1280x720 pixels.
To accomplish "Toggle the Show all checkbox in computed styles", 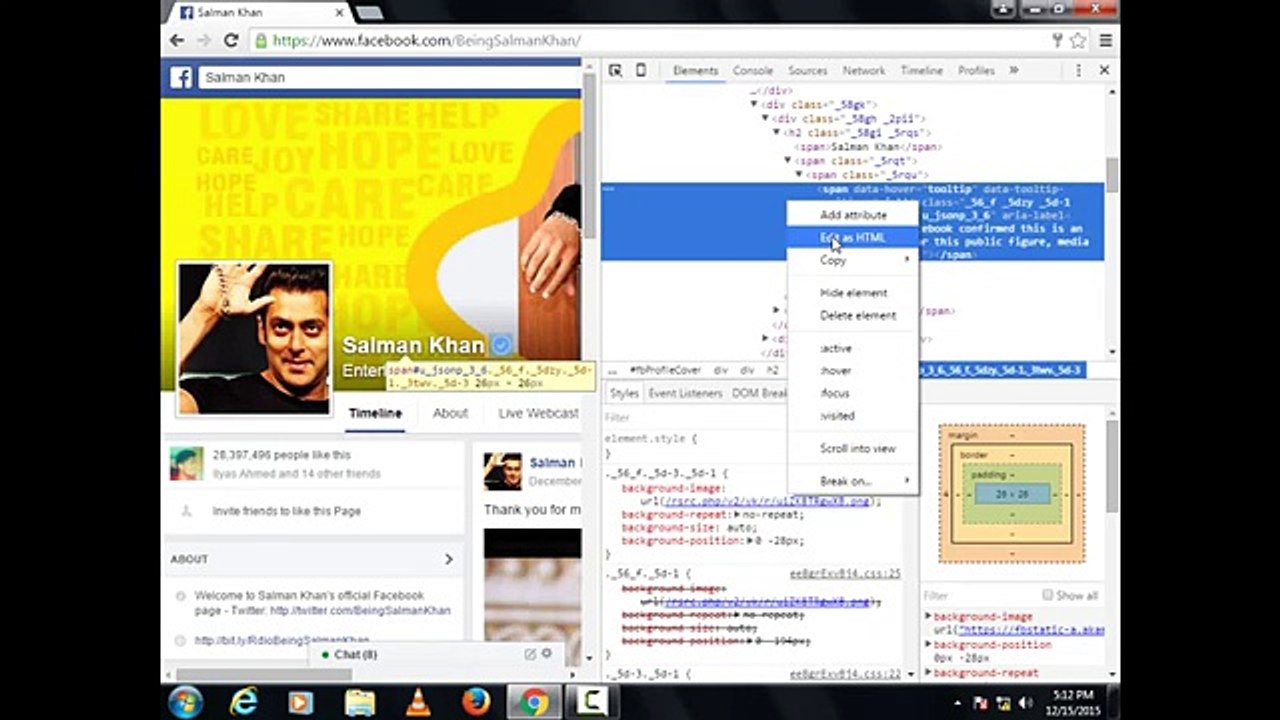I will pyautogui.click(x=1048, y=595).
